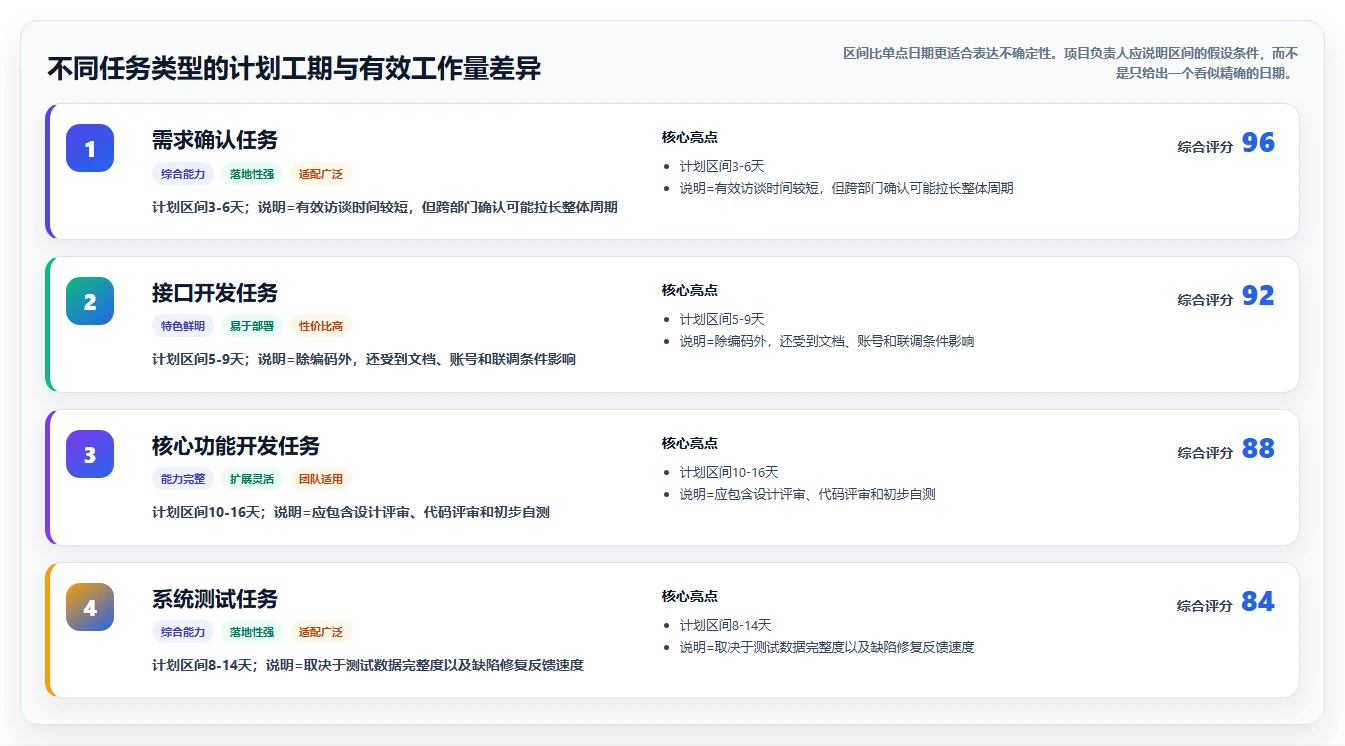1345x746 pixels.
Task: Choose the 扩展灵活 tag
Action: 252,479
